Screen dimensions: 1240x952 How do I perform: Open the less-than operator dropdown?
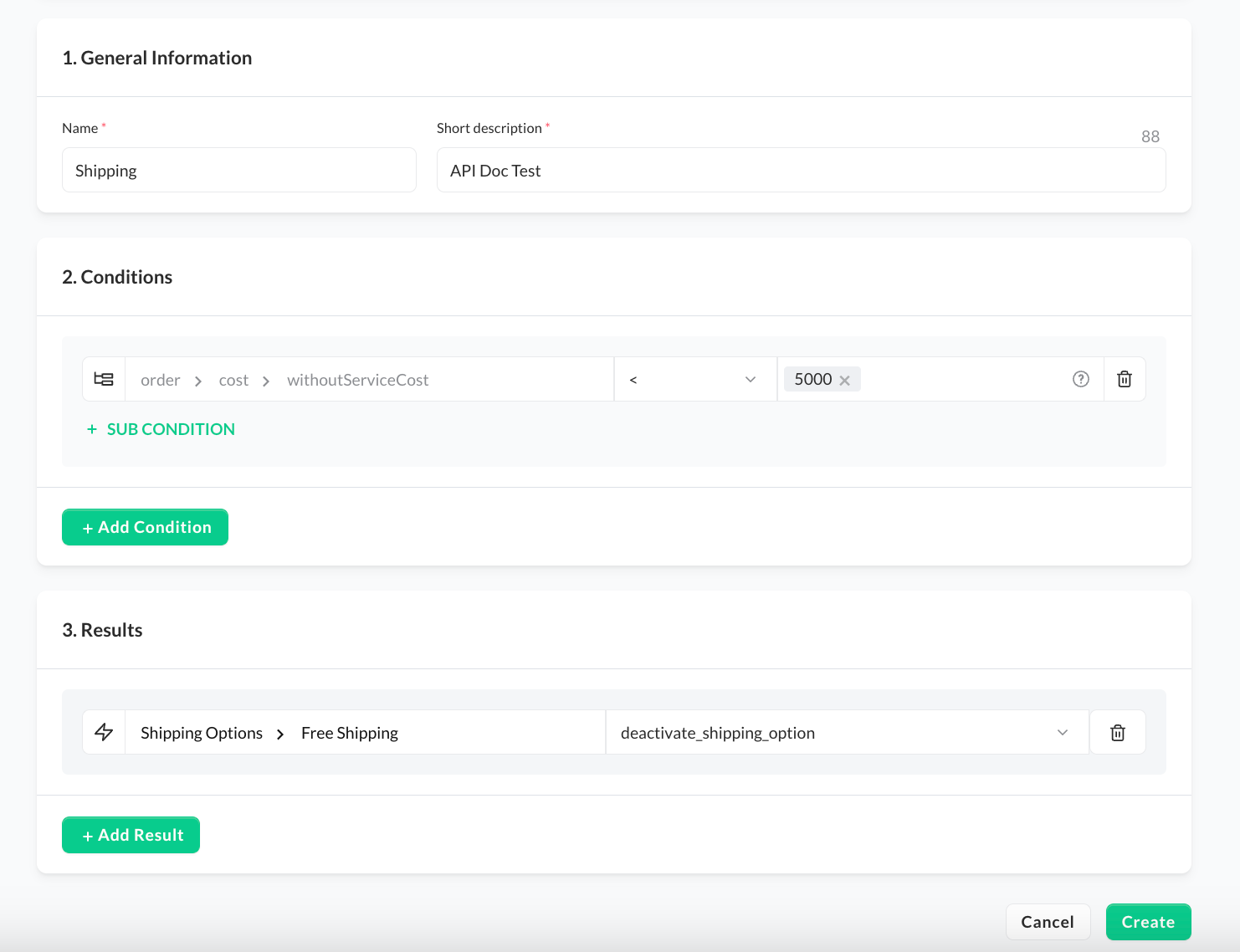694,380
